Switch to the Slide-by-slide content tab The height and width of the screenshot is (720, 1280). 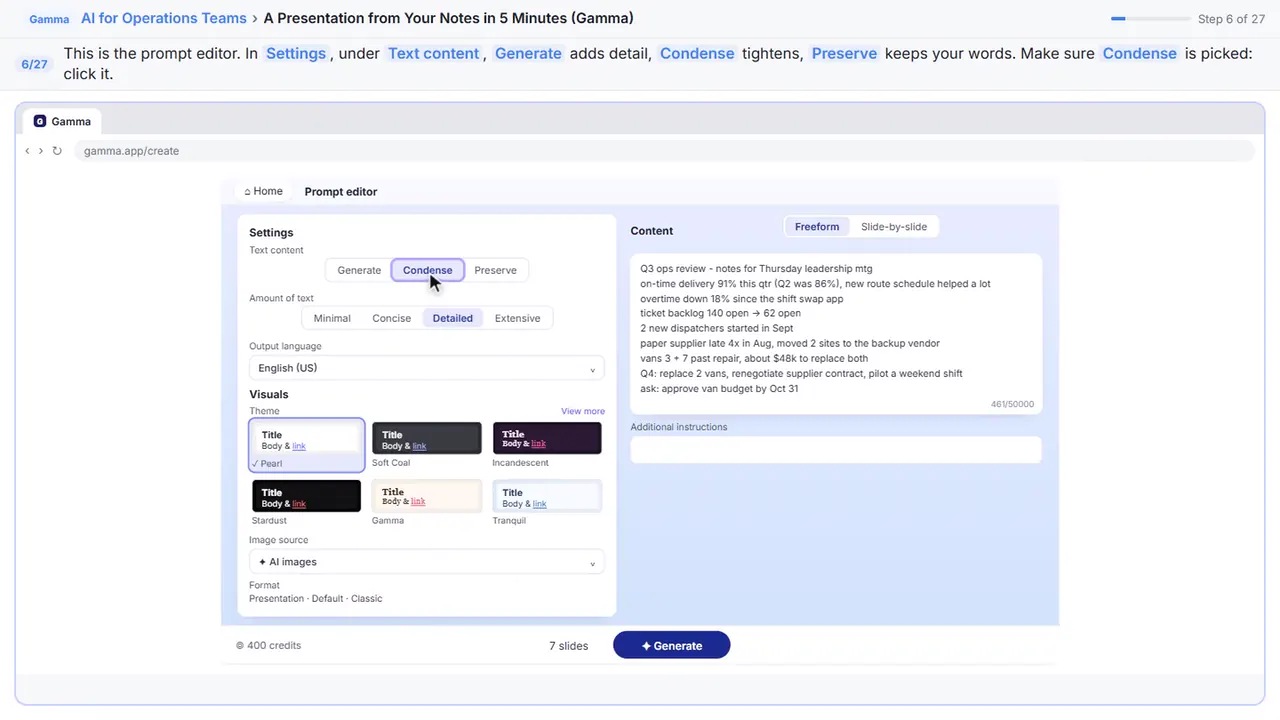coord(894,227)
